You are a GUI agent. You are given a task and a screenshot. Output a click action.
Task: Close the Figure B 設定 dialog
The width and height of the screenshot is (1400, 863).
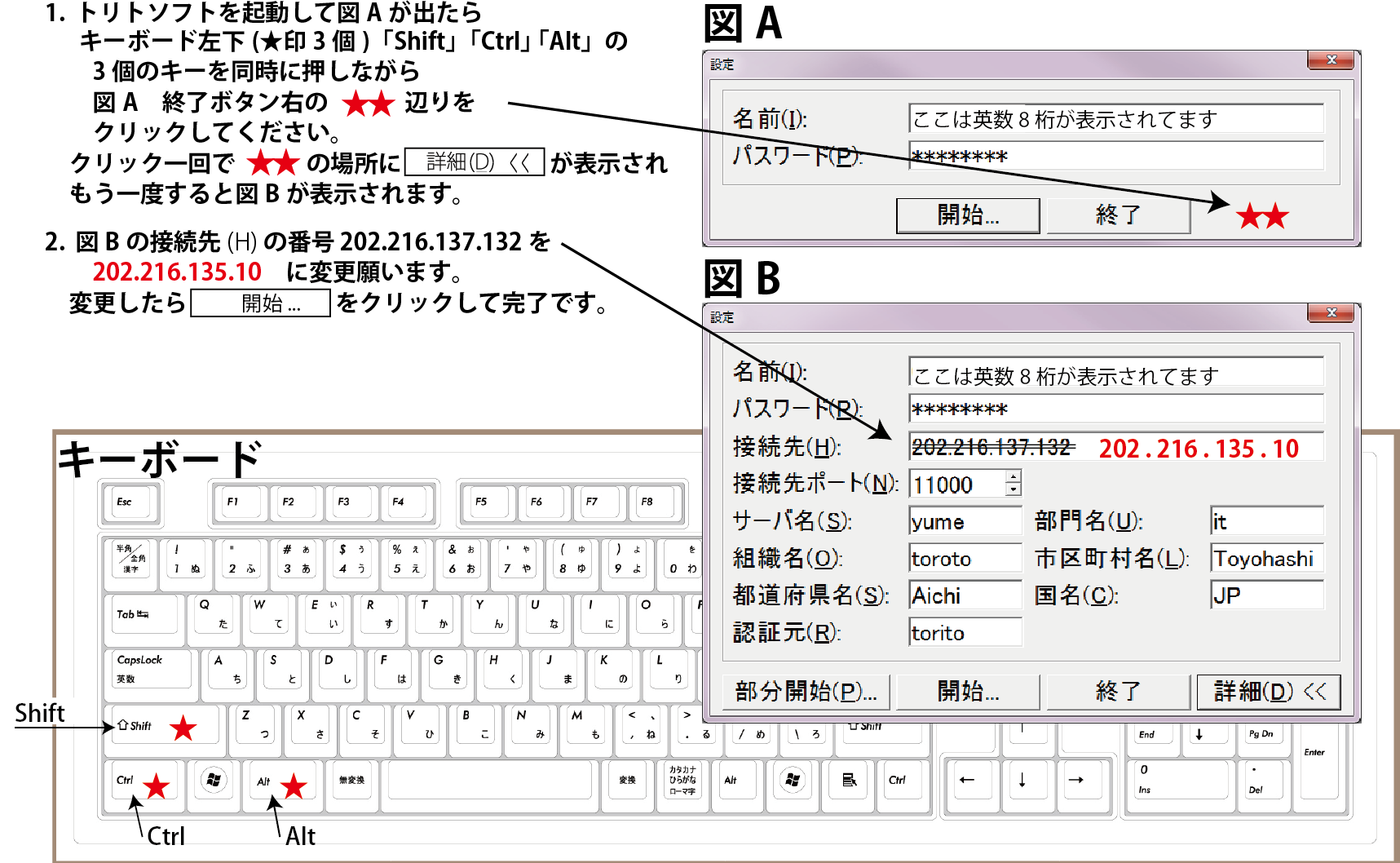pos(1331,312)
